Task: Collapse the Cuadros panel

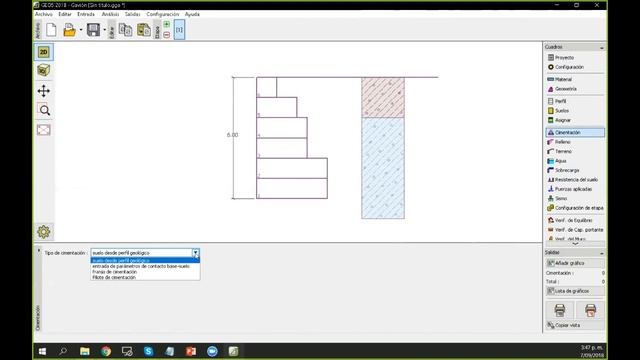Action: click(602, 47)
